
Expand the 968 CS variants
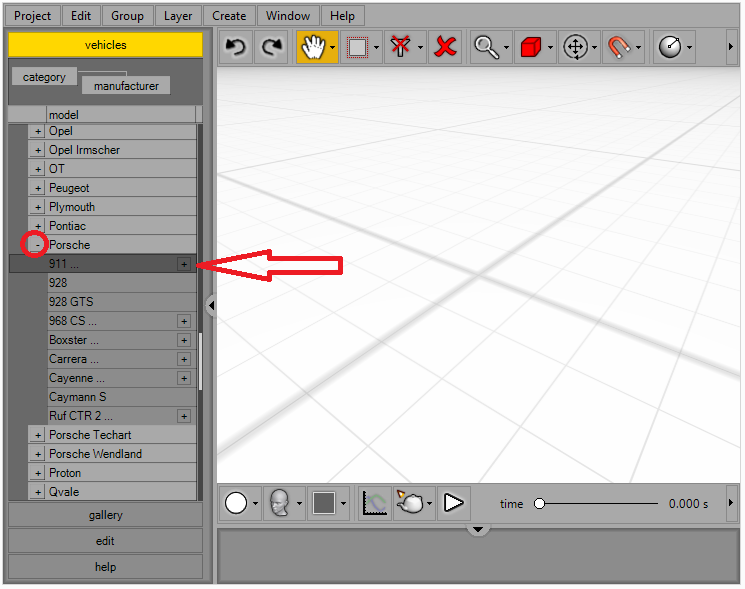pos(184,321)
